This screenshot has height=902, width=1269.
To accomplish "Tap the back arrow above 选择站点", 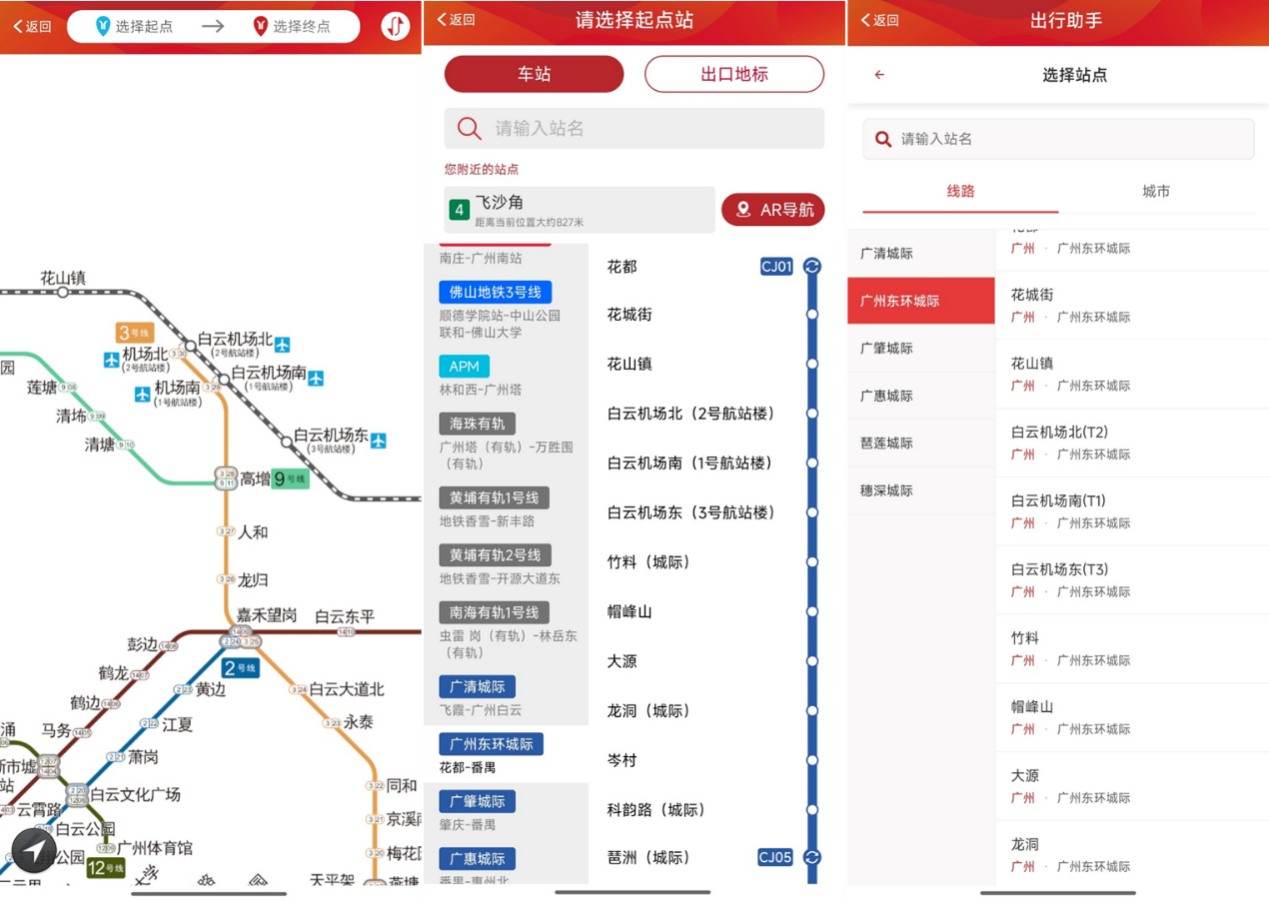I will 879,74.
